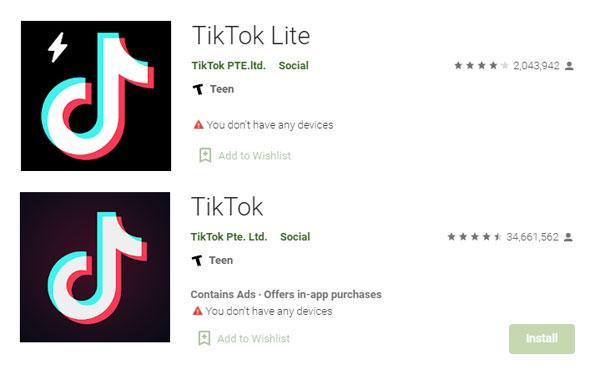
Task: Click TikTok star rating
Action: pos(474,237)
